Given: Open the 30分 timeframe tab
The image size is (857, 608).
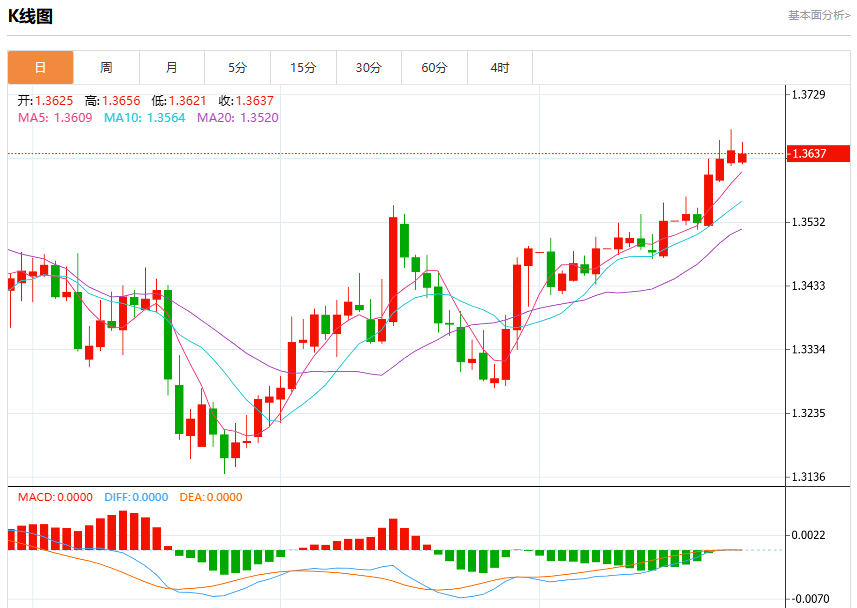Looking at the screenshot, I should (x=369, y=68).
